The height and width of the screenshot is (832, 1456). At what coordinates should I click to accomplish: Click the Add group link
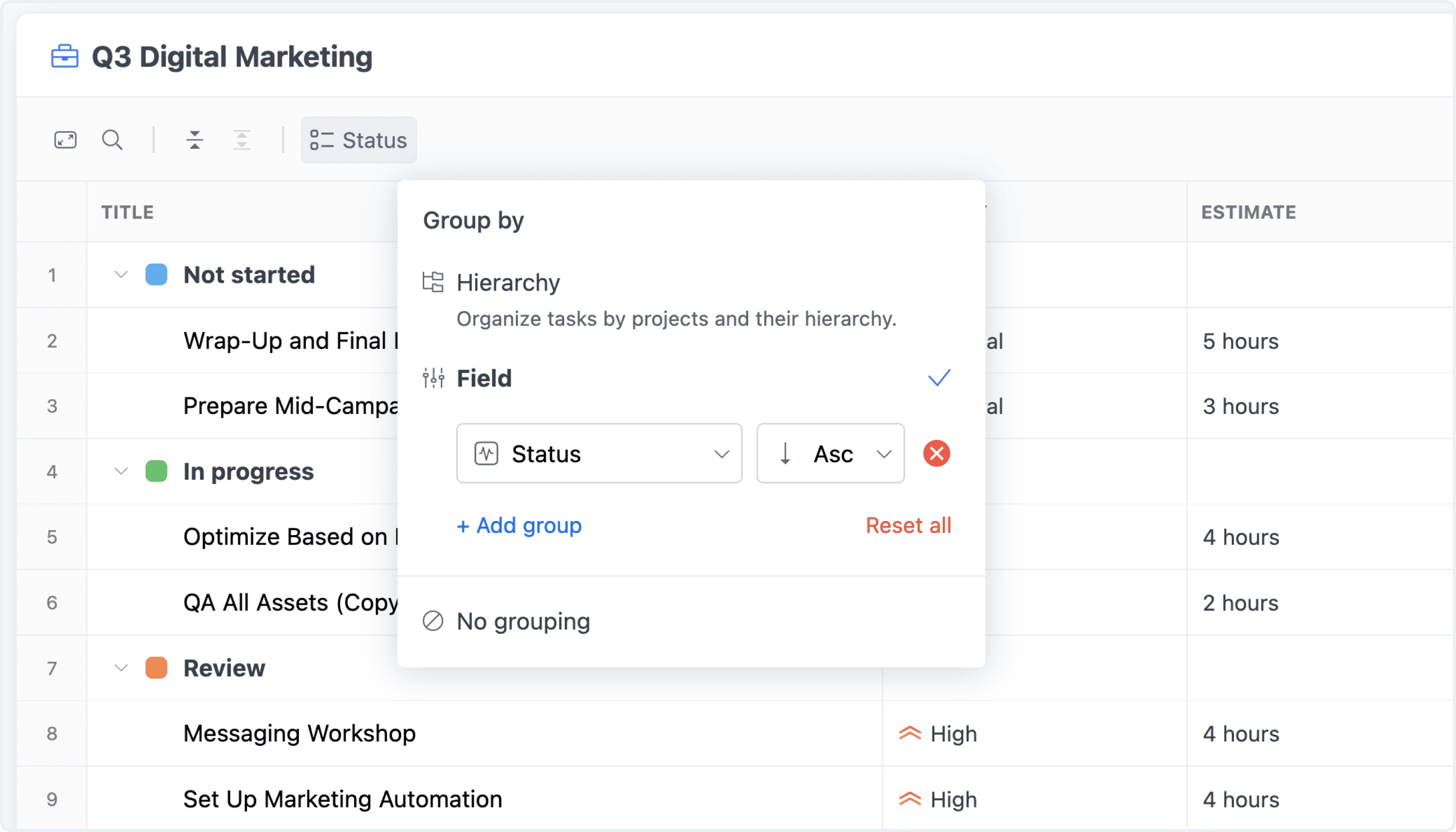coord(519,525)
